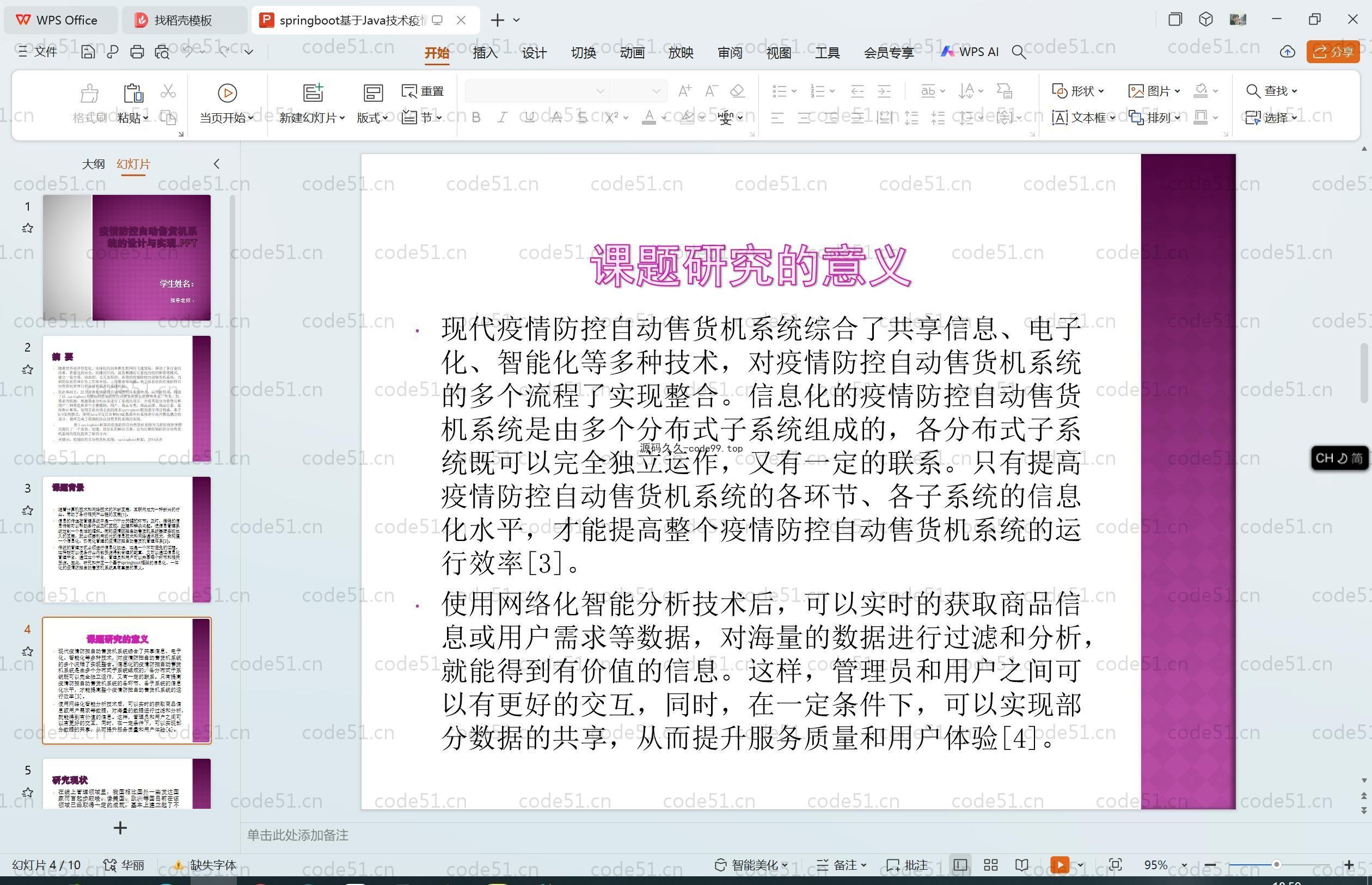The image size is (1372, 885).
Task: Click the save document icon
Action: pyautogui.click(x=88, y=52)
